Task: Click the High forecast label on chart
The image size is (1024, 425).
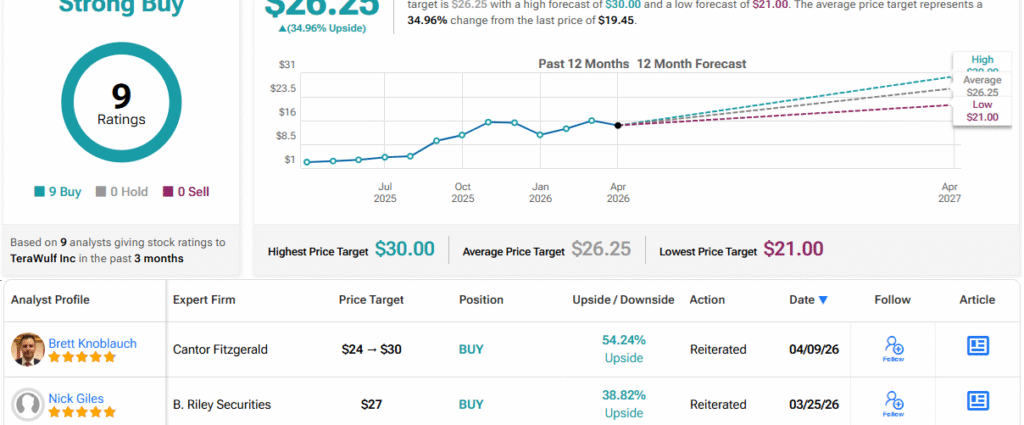Action: (981, 62)
